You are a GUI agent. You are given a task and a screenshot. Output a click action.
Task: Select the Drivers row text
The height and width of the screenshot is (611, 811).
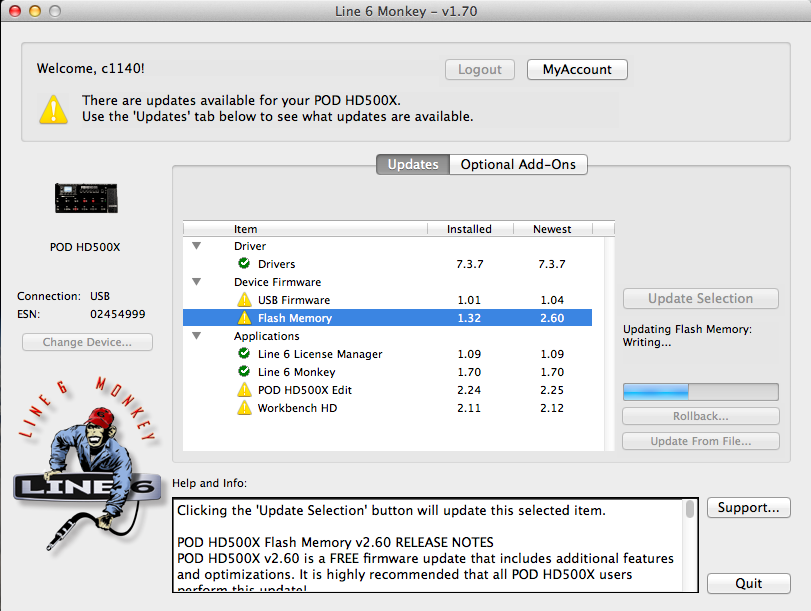277,264
